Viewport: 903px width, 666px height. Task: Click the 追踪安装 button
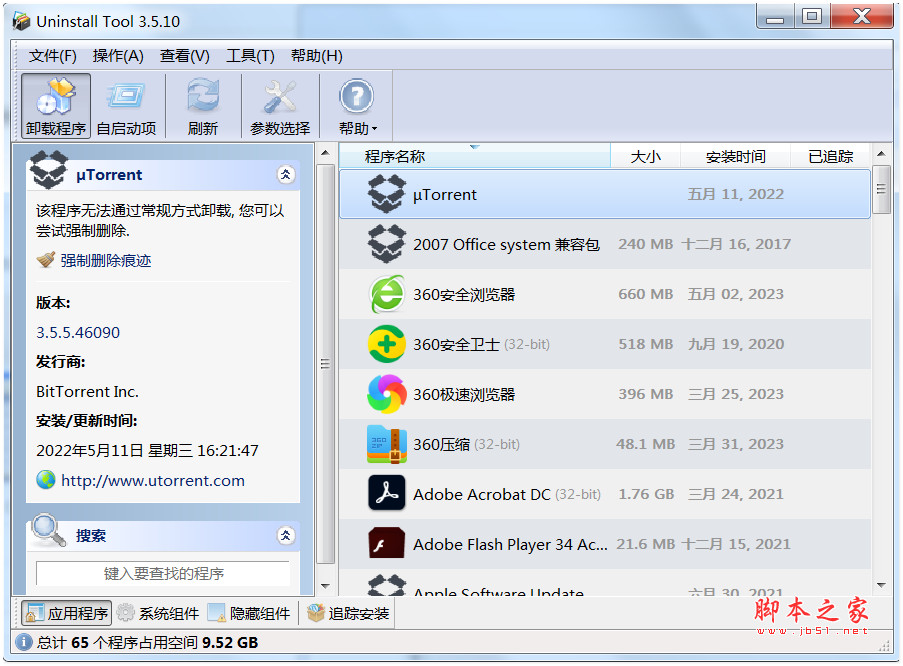[348, 613]
